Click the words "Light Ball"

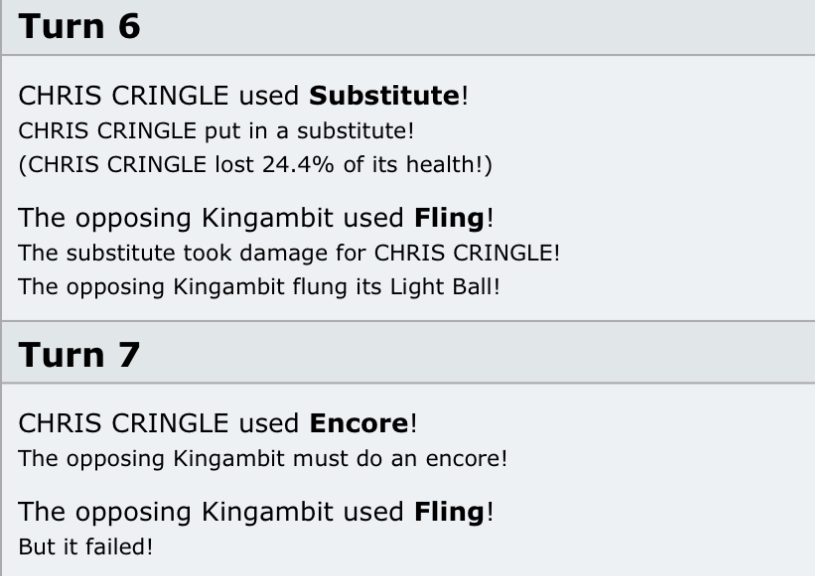tap(442, 287)
